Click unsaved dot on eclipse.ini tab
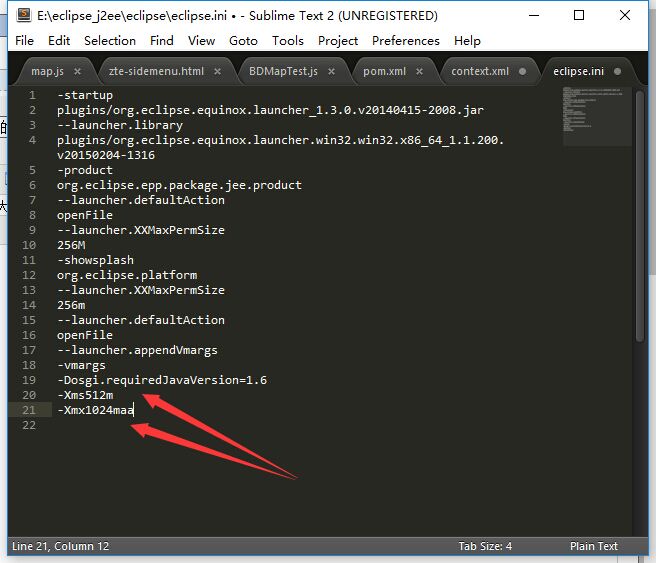Image resolution: width=656 pixels, height=563 pixels. tap(618, 71)
